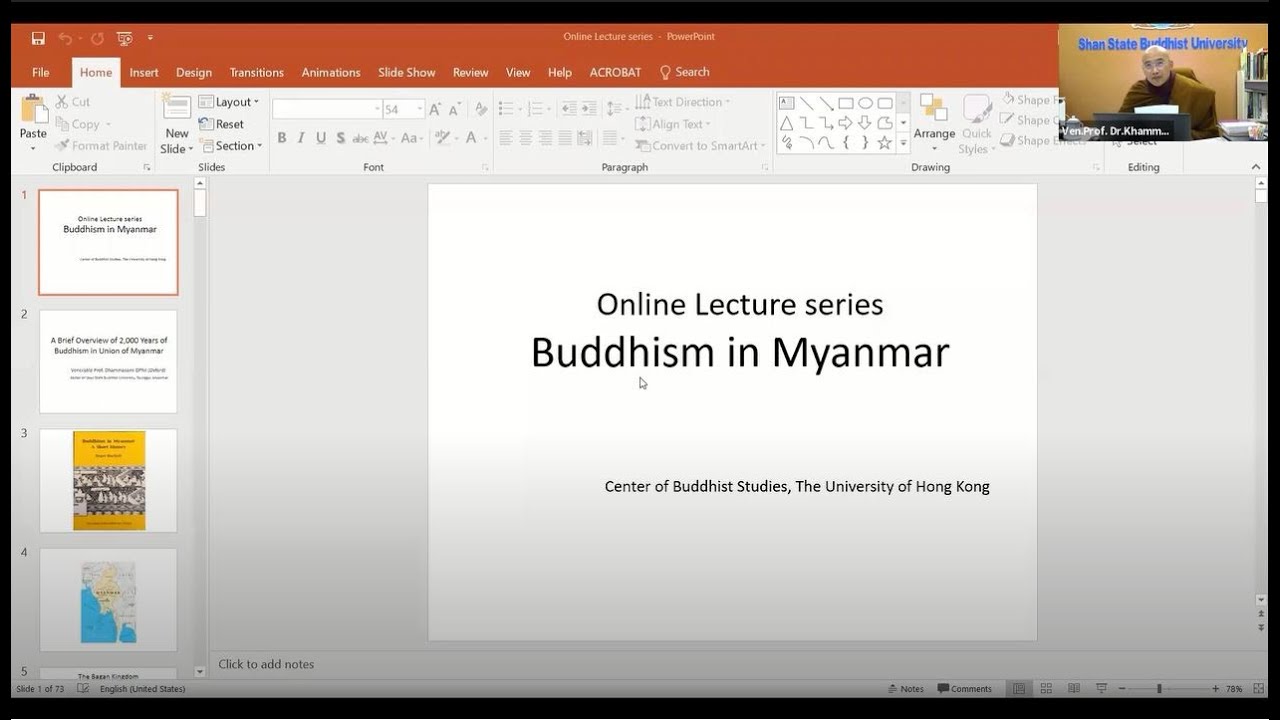Collapse the ribbon with the caret arrow
This screenshot has width=1280, height=720.
(1257, 166)
